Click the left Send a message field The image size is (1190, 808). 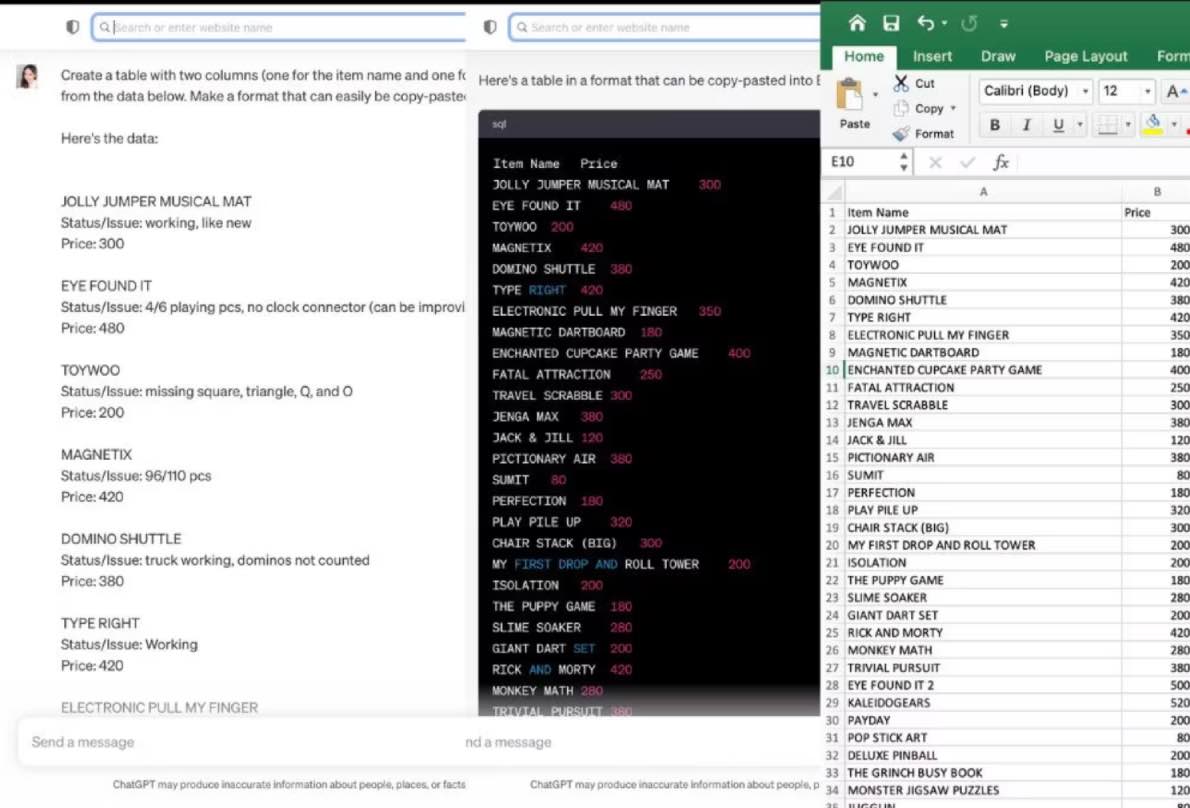241,742
